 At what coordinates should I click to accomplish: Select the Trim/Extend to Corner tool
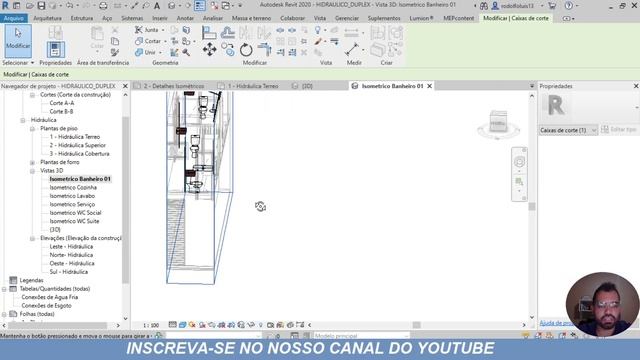pyautogui.click(x=264, y=50)
